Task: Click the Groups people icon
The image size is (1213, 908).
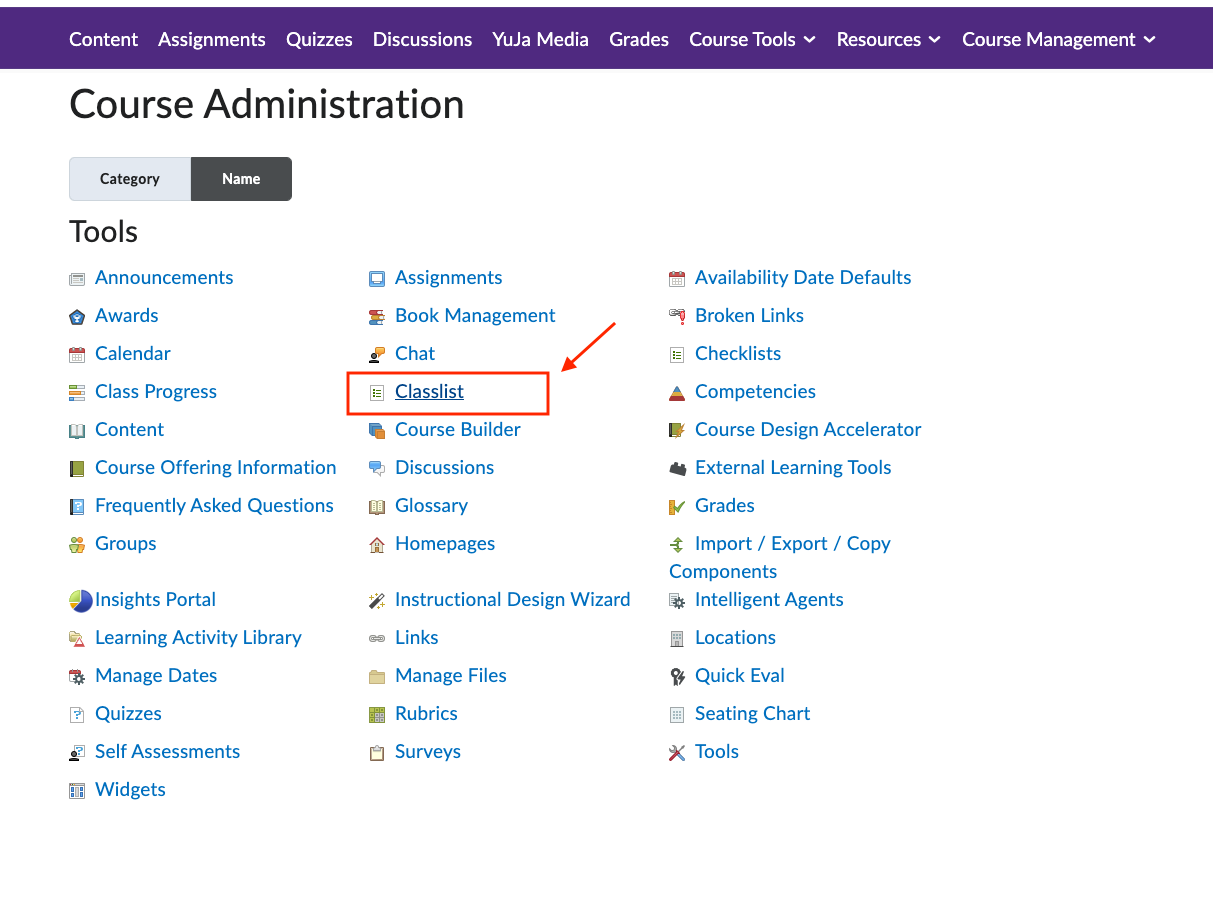Action: coord(77,545)
